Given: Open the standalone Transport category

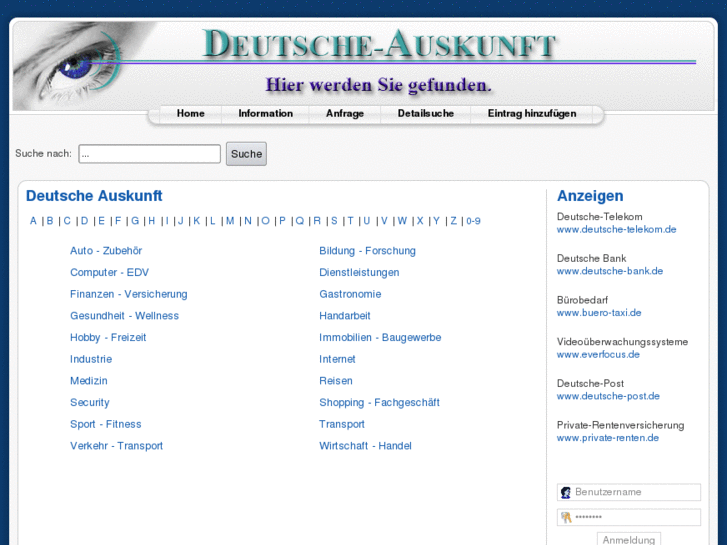Looking at the screenshot, I should (342, 424).
